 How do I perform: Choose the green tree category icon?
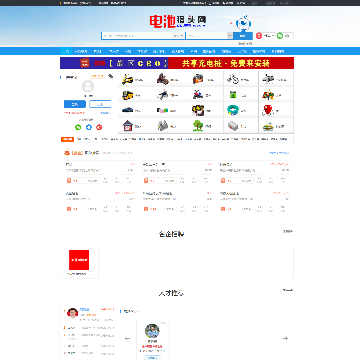pos(198,126)
